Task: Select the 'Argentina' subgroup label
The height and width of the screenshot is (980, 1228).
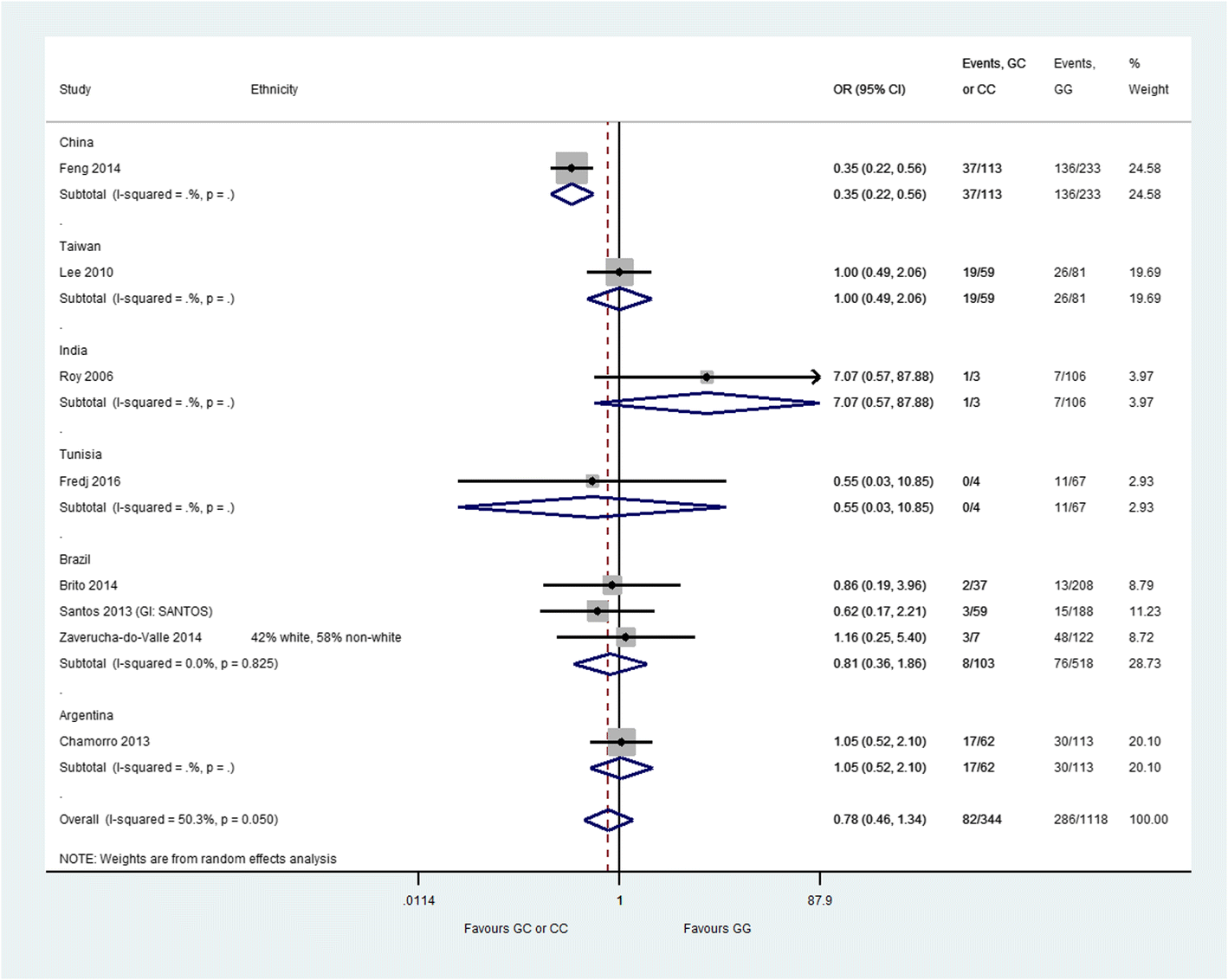Action: pyautogui.click(x=86, y=715)
